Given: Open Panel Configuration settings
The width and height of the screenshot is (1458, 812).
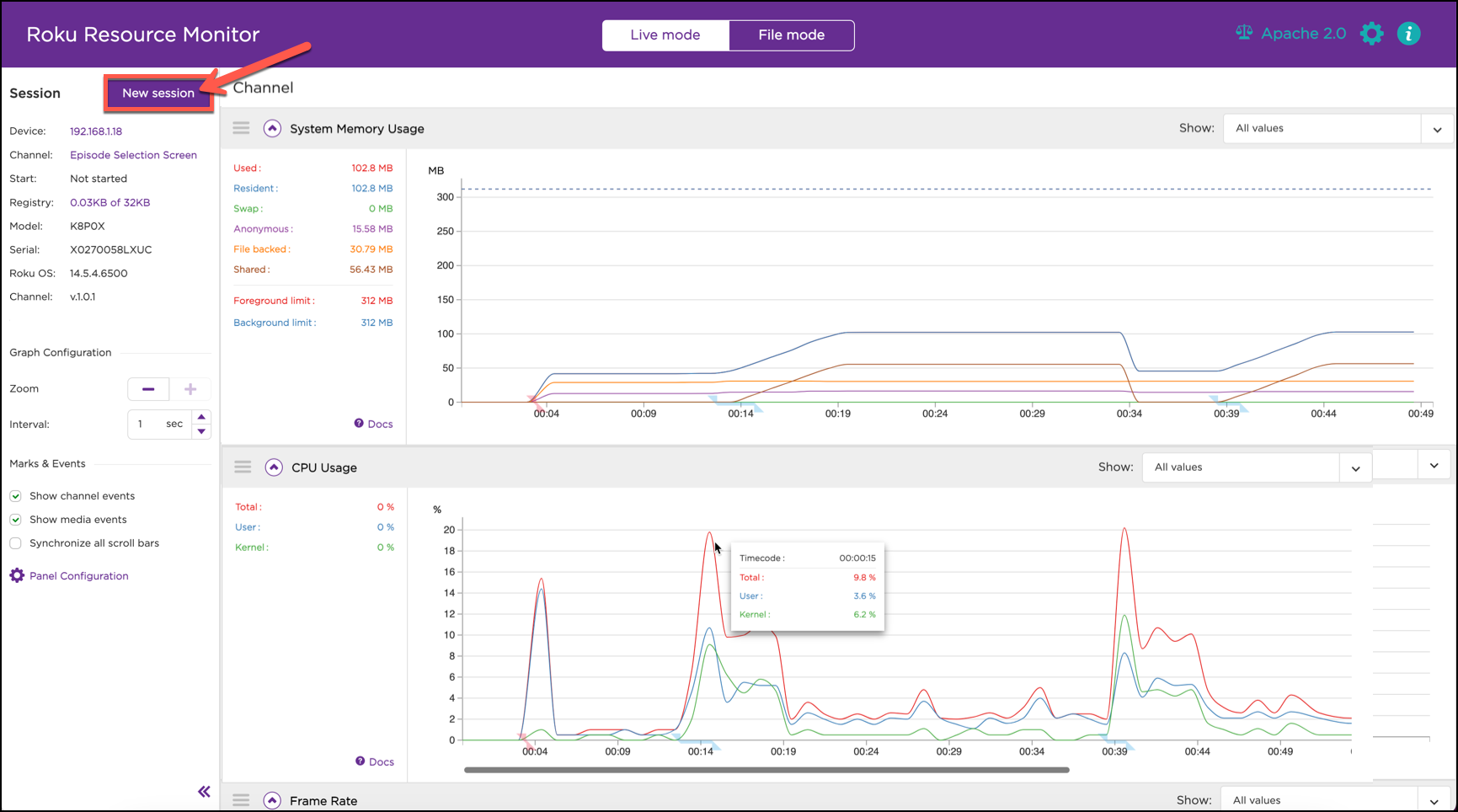Looking at the screenshot, I should pos(78,575).
